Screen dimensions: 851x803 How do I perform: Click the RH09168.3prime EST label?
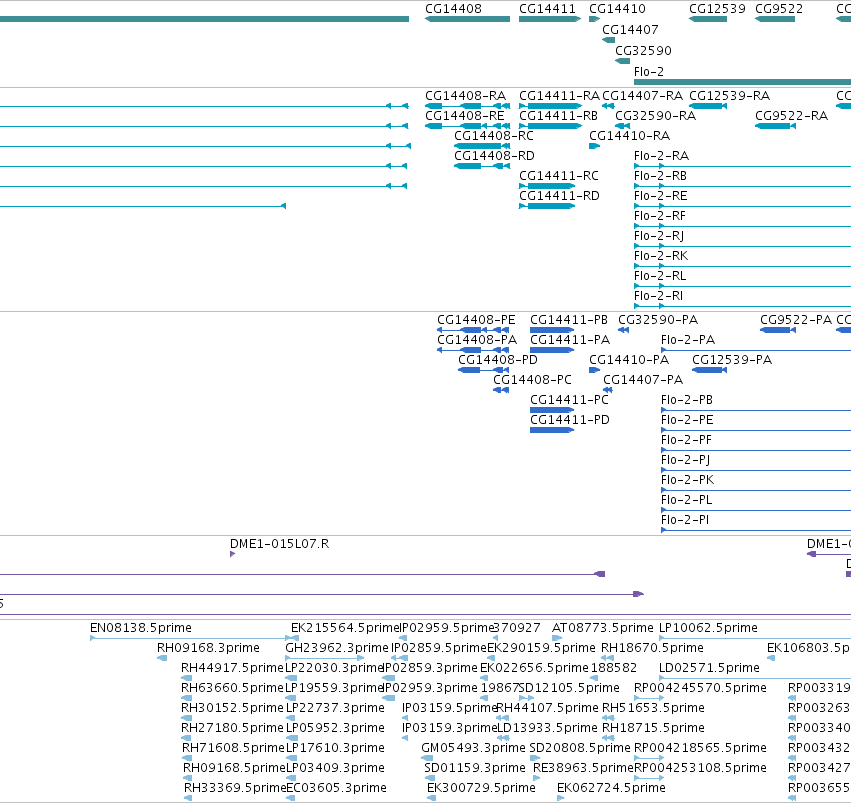click(x=208, y=648)
